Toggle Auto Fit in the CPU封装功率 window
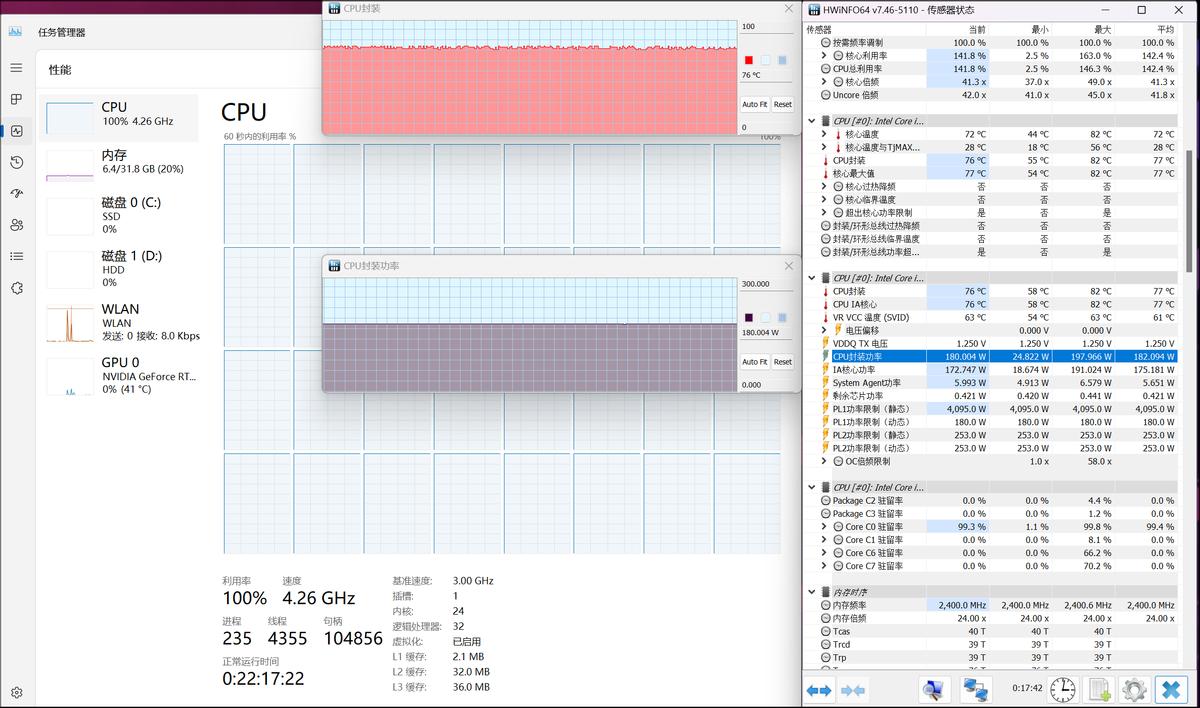 click(753, 361)
